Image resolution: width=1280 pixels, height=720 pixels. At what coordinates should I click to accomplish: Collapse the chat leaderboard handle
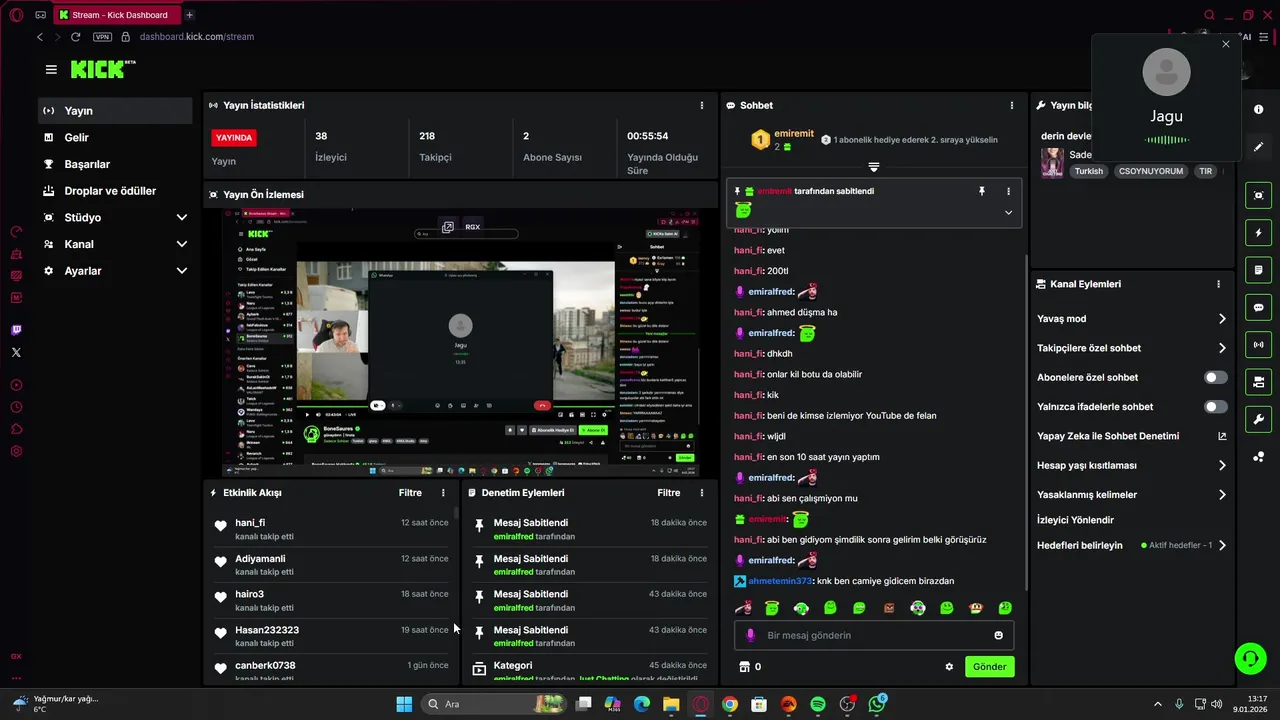874,166
